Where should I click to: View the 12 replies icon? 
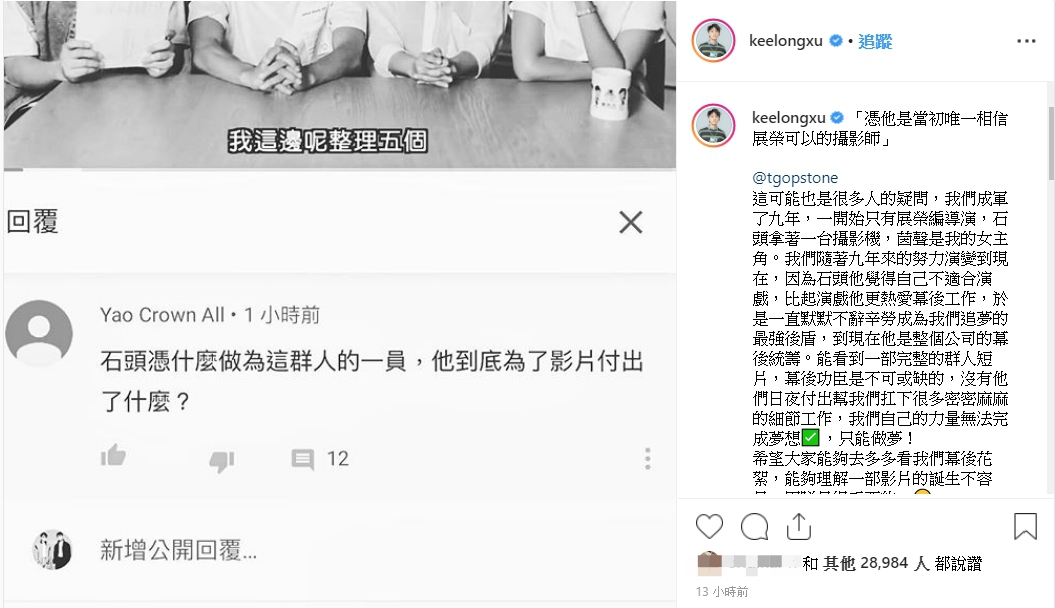(x=303, y=459)
